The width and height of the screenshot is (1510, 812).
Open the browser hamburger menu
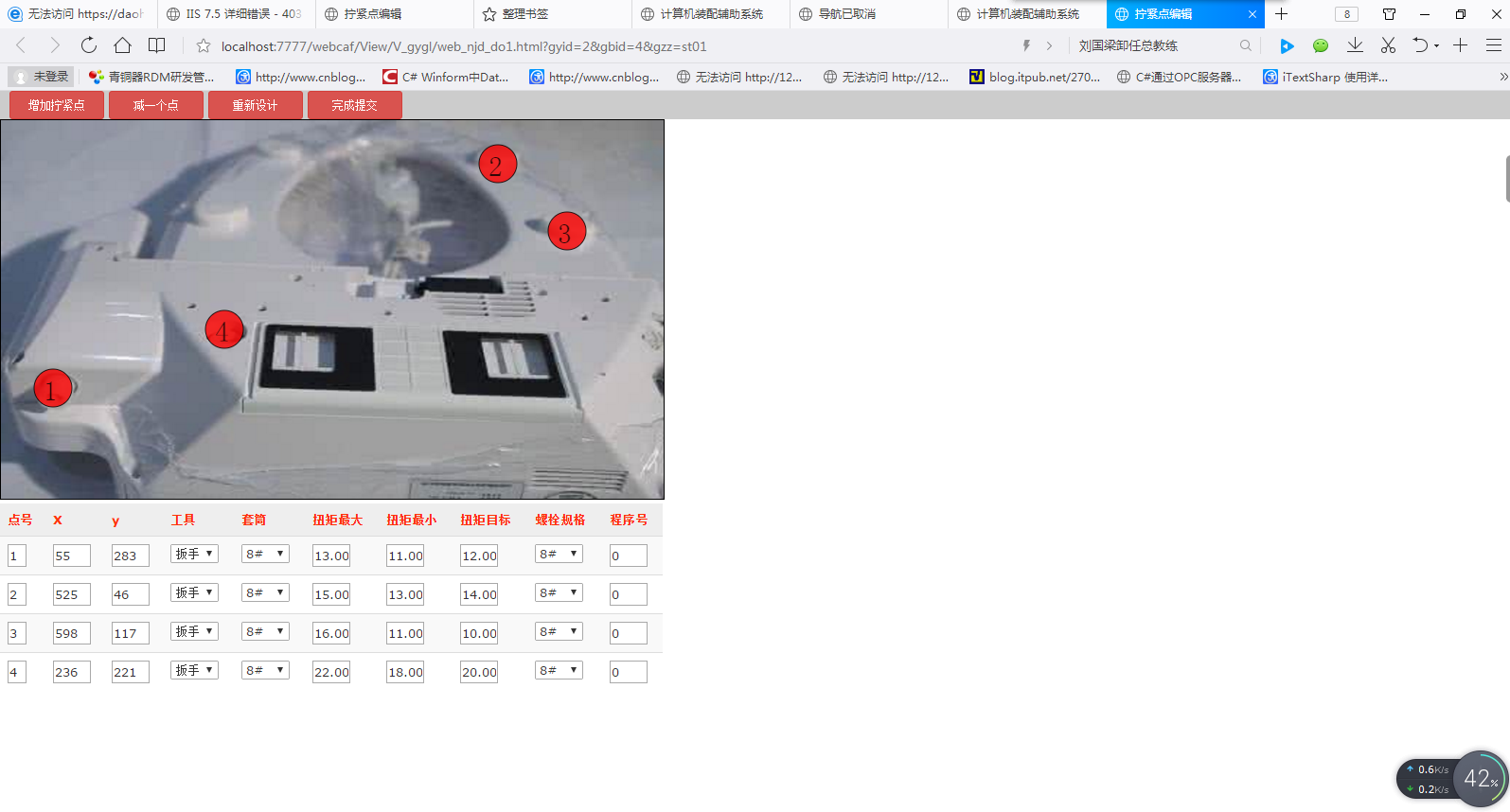pos(1494,45)
